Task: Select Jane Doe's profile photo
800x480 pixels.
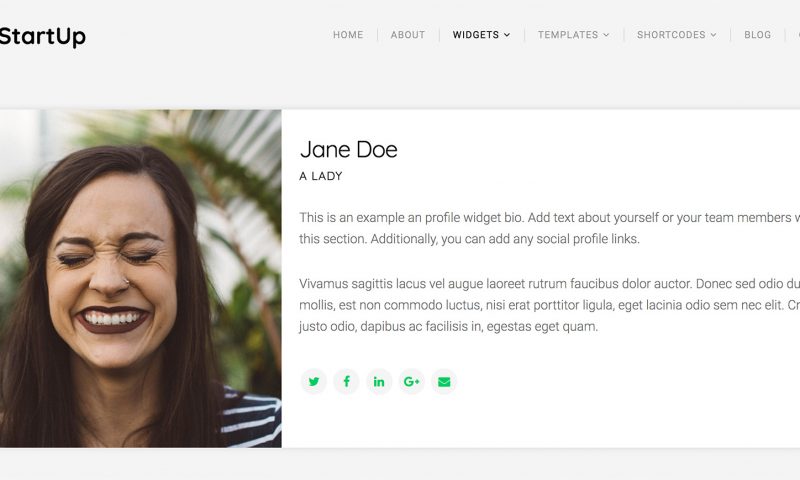Action: pos(140,279)
